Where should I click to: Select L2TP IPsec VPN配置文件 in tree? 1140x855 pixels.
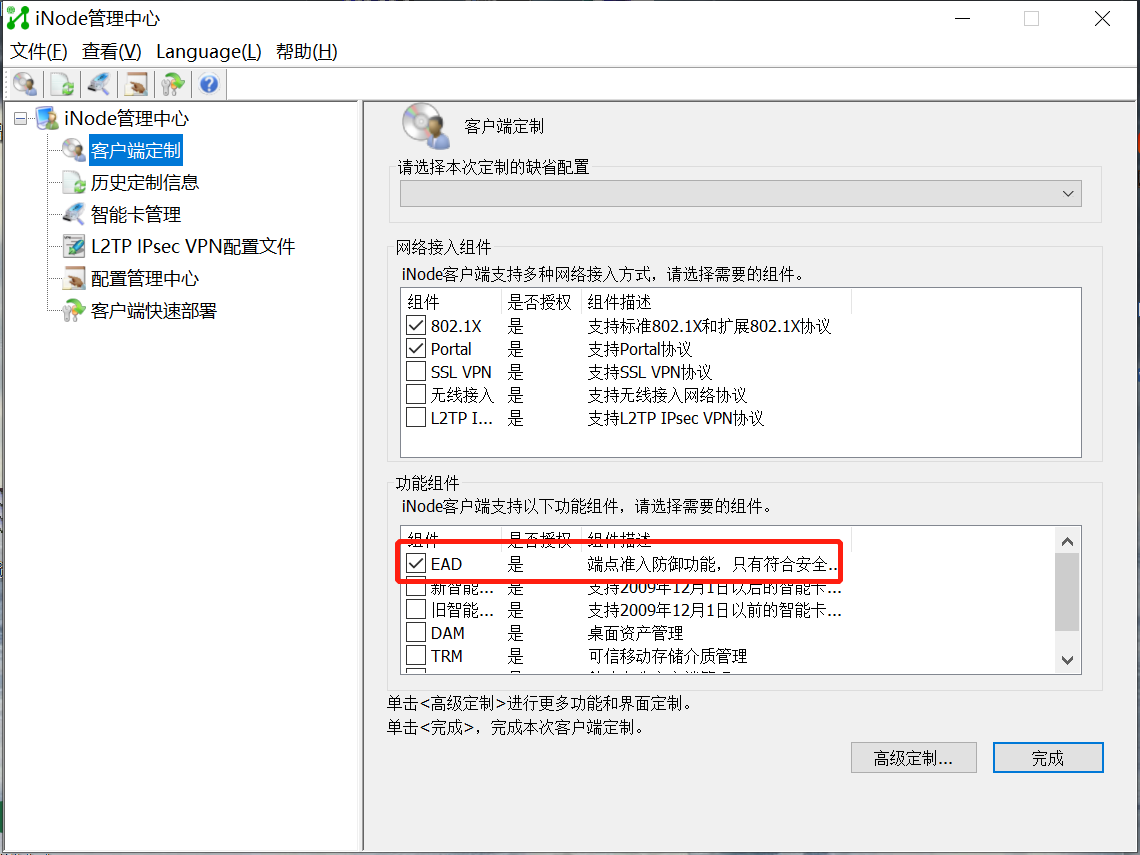193,246
